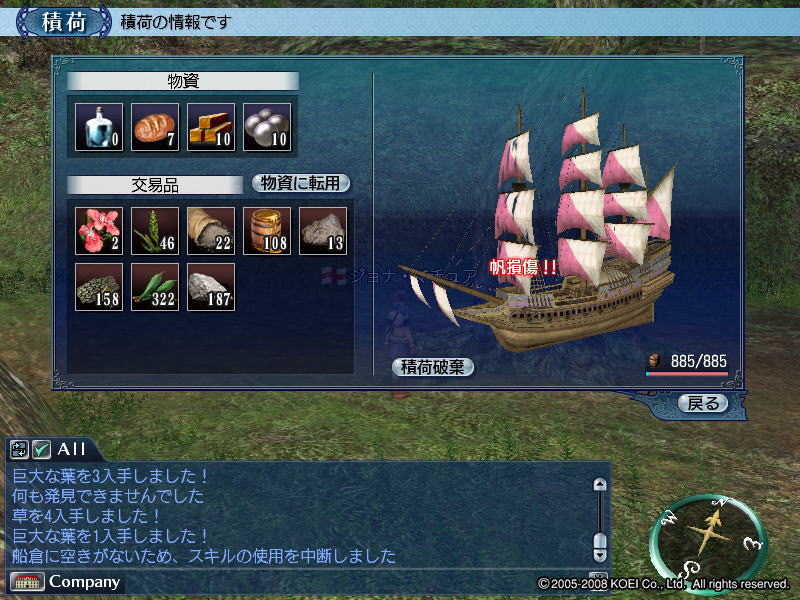Click the gray ore item showing 13
800x600 pixels.
[x=323, y=231]
